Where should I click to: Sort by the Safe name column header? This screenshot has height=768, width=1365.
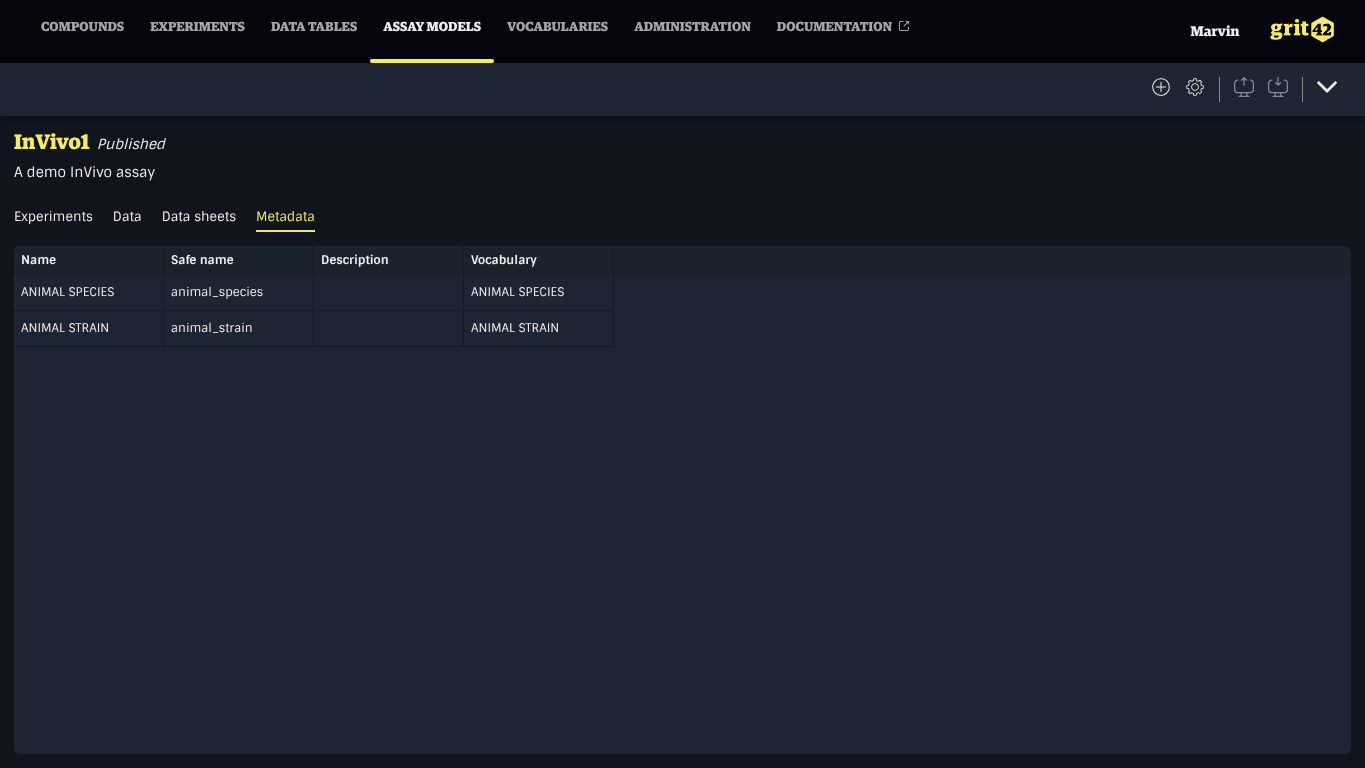(239, 260)
